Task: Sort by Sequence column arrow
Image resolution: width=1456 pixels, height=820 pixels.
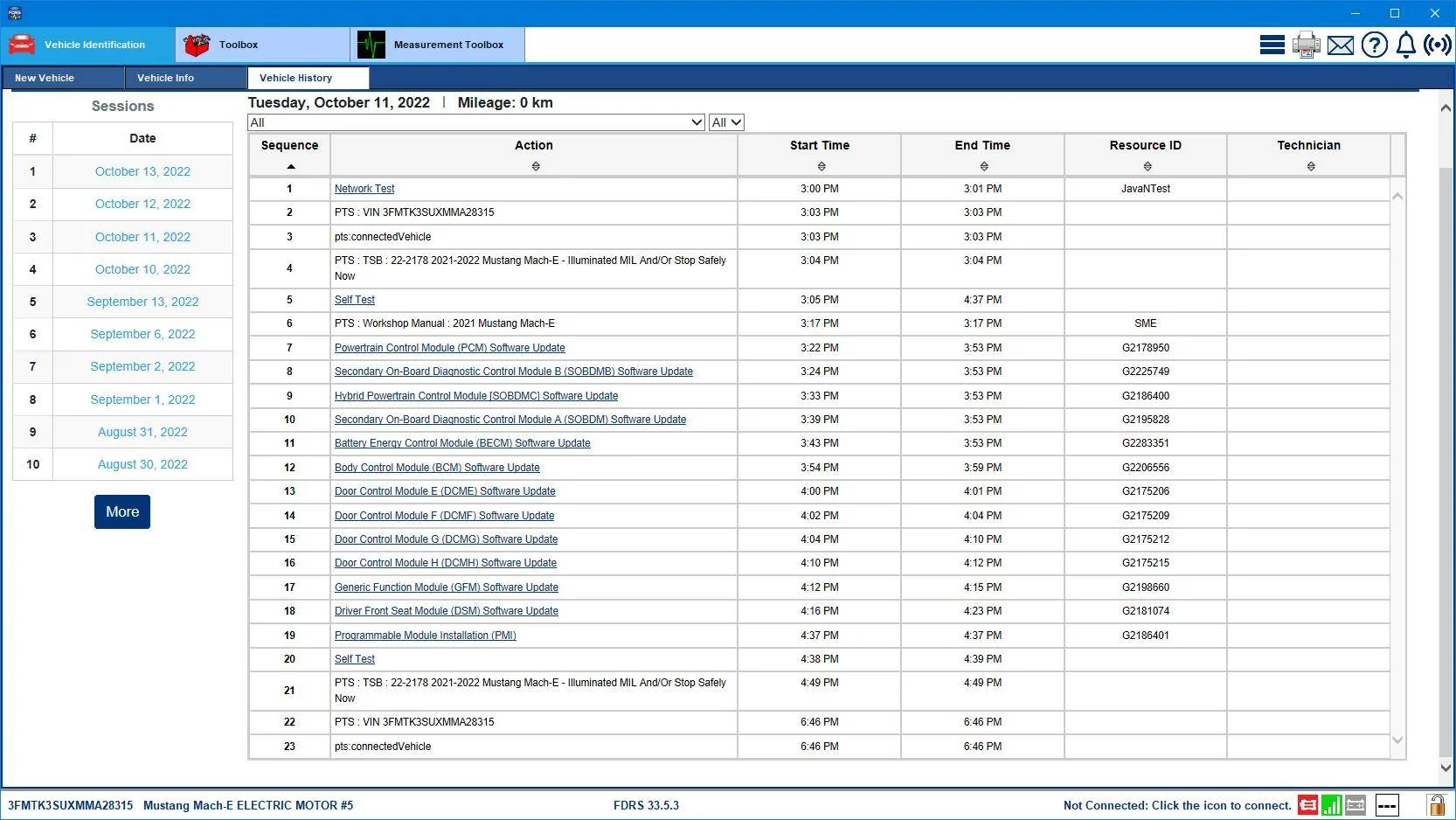Action: (x=291, y=166)
